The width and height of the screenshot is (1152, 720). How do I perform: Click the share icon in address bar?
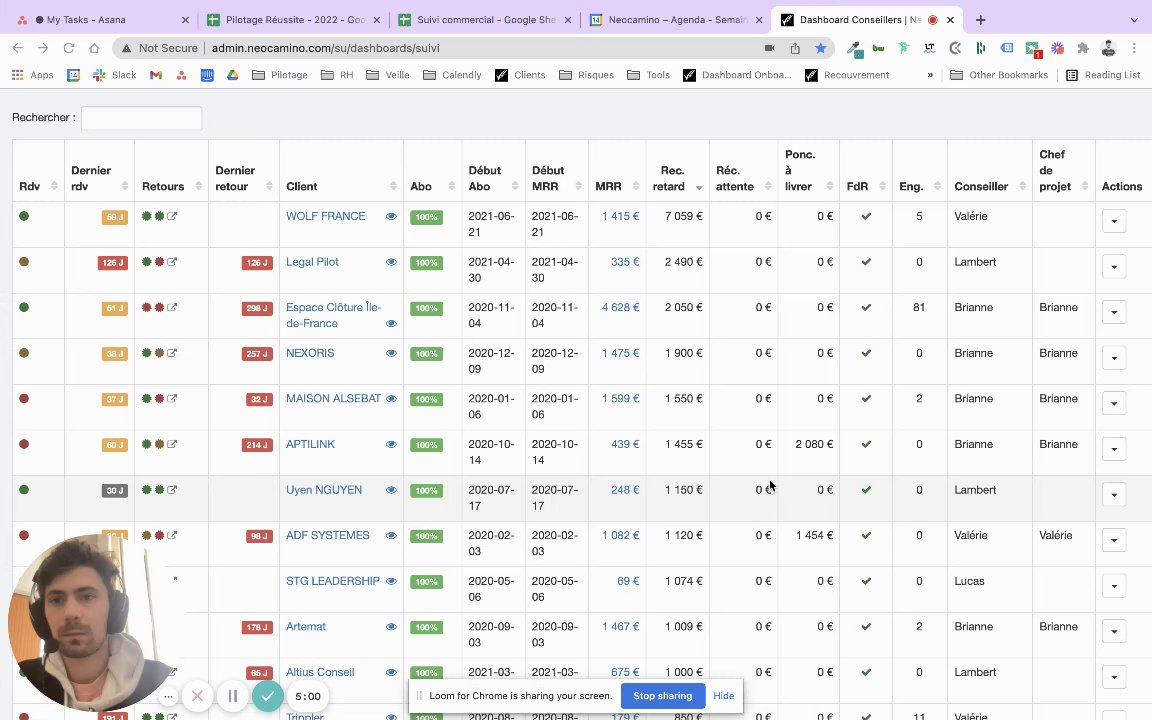click(795, 48)
